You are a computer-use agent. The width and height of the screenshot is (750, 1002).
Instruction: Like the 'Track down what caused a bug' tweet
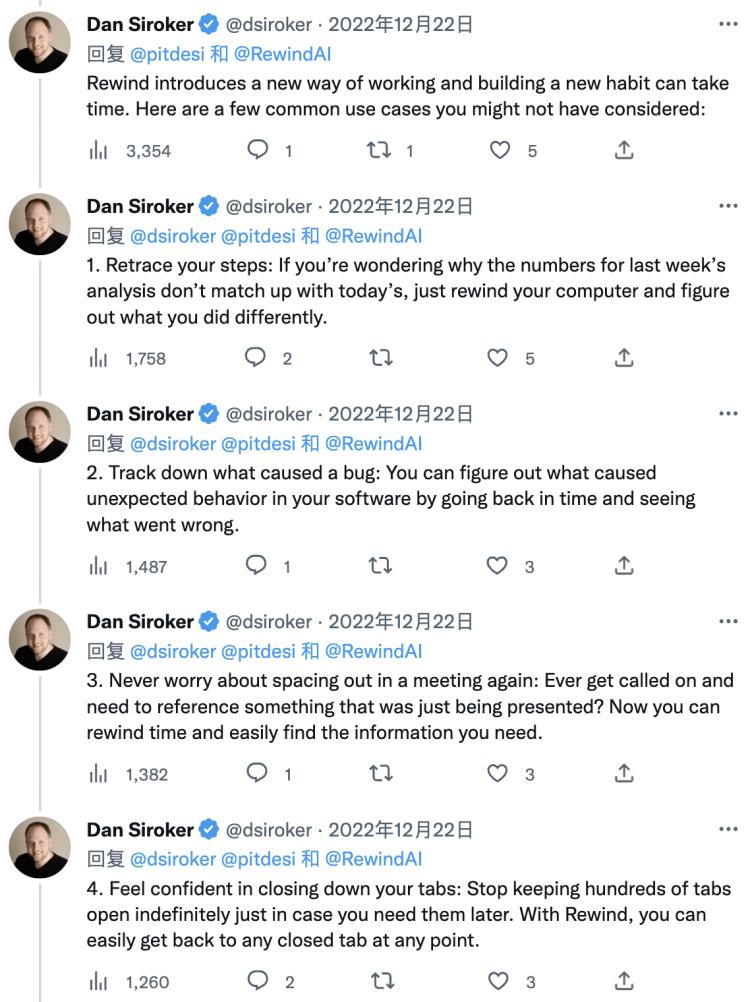pyautogui.click(x=497, y=566)
